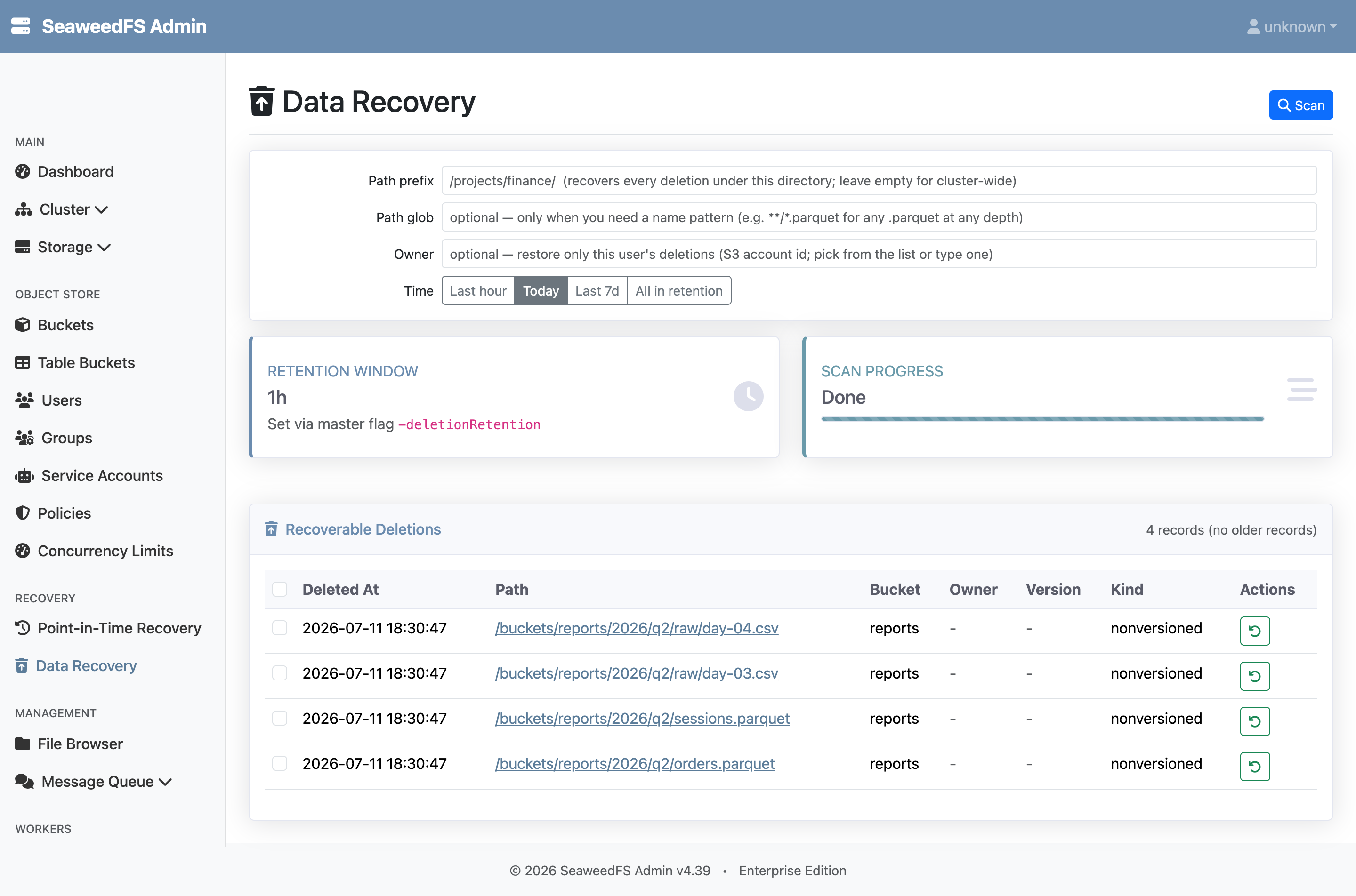The image size is (1356, 896).
Task: Click the Retention Window clock icon
Action: tap(748, 396)
